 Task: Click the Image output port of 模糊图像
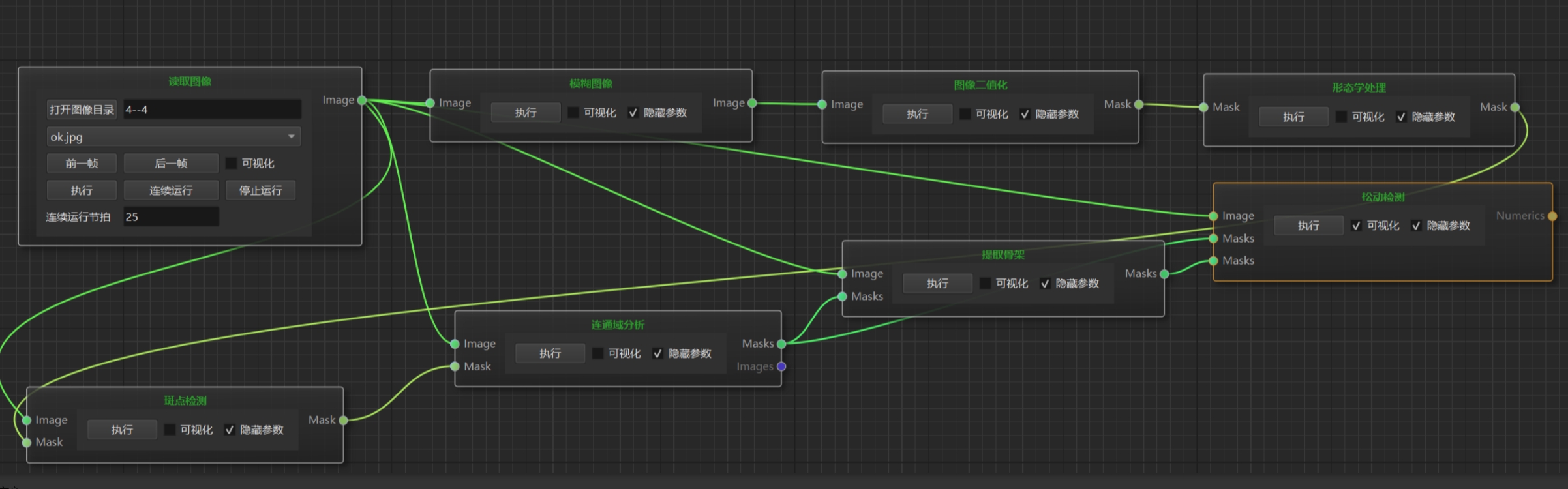pos(752,103)
